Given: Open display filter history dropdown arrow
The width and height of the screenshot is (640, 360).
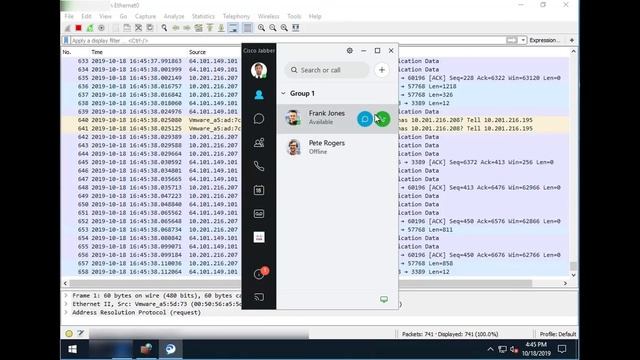Looking at the screenshot, I should pyautogui.click(x=523, y=40).
